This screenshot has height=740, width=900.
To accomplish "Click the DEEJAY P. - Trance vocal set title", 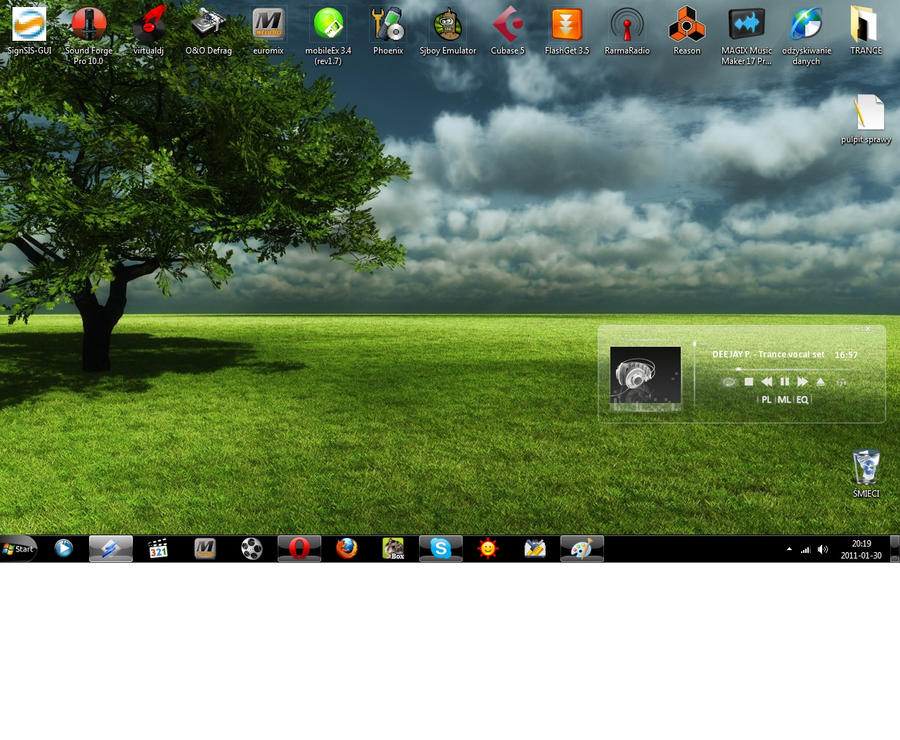I will pyautogui.click(x=768, y=354).
